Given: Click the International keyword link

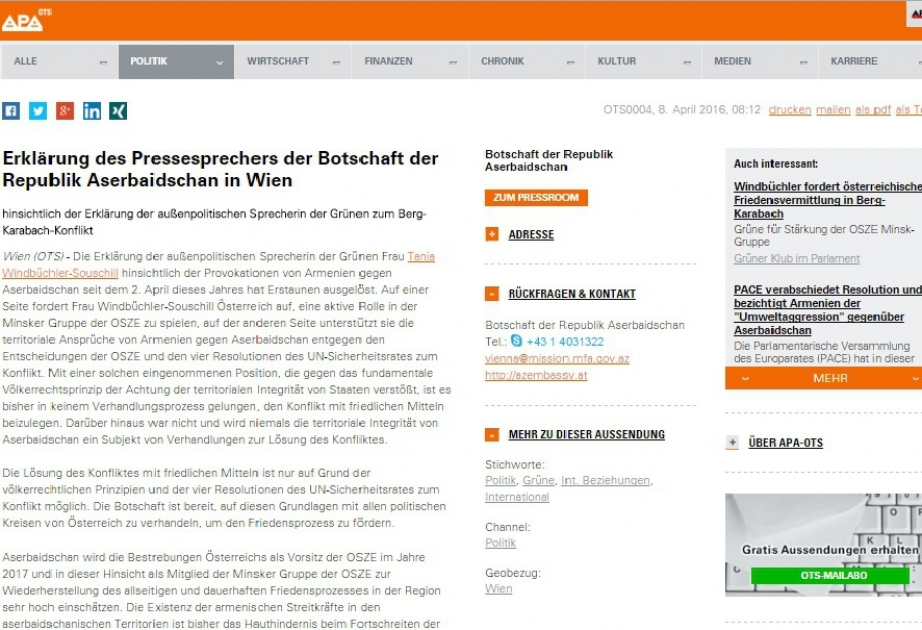Looking at the screenshot, I should point(517,497).
